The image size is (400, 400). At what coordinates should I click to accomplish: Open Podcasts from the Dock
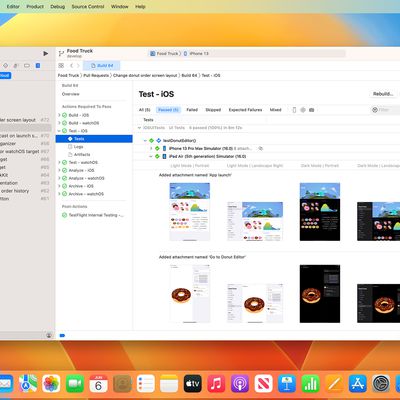point(240,383)
